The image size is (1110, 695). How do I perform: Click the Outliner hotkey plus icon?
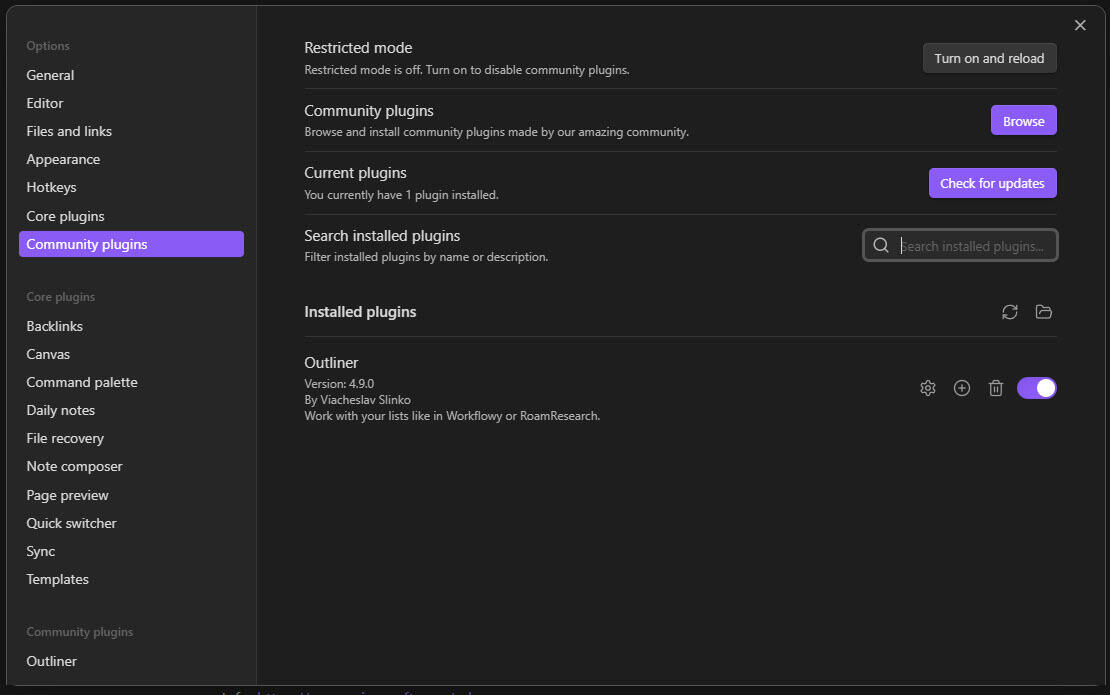[961, 388]
